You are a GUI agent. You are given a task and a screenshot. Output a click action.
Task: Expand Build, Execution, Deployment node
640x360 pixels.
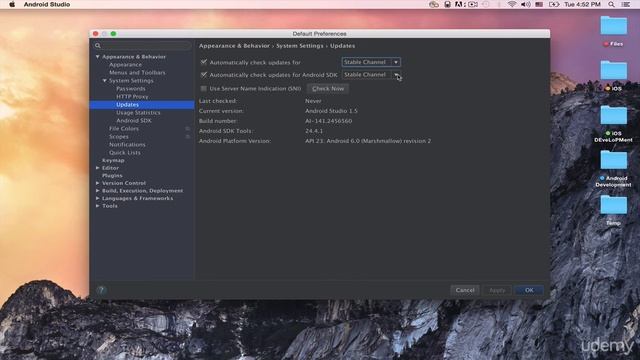tap(98, 191)
